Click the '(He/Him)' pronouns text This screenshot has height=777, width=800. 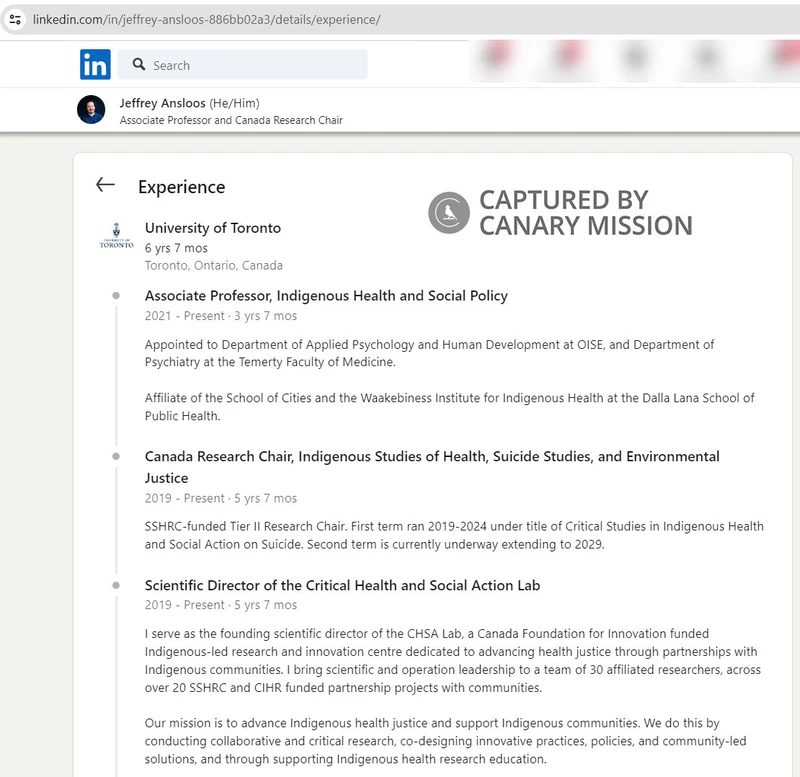tap(234, 103)
